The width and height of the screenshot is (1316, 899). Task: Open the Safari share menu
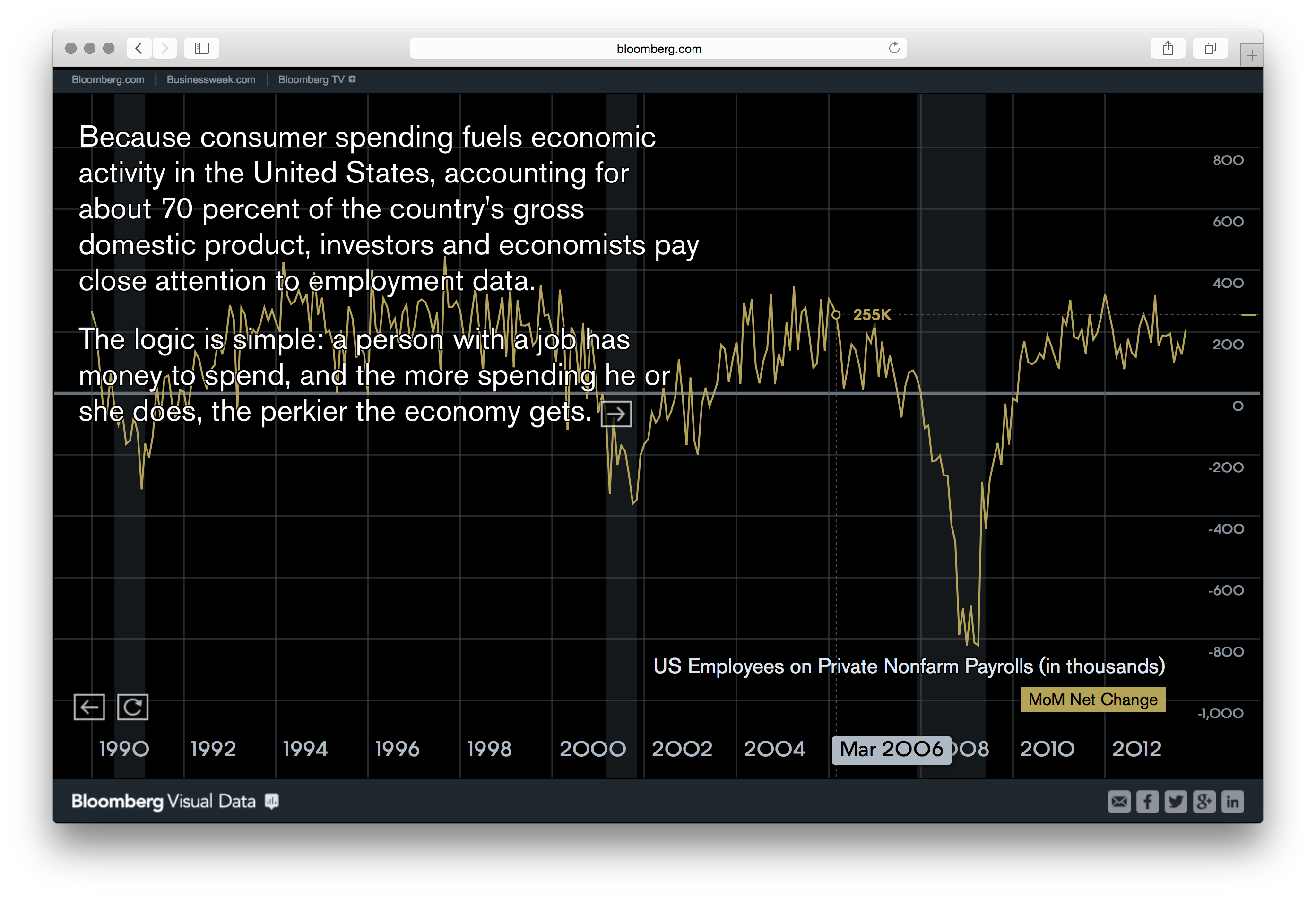pos(1168,48)
